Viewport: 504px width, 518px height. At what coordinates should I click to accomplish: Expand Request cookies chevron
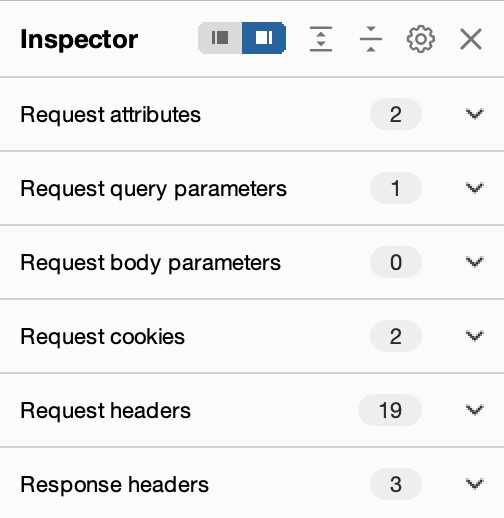coord(474,336)
